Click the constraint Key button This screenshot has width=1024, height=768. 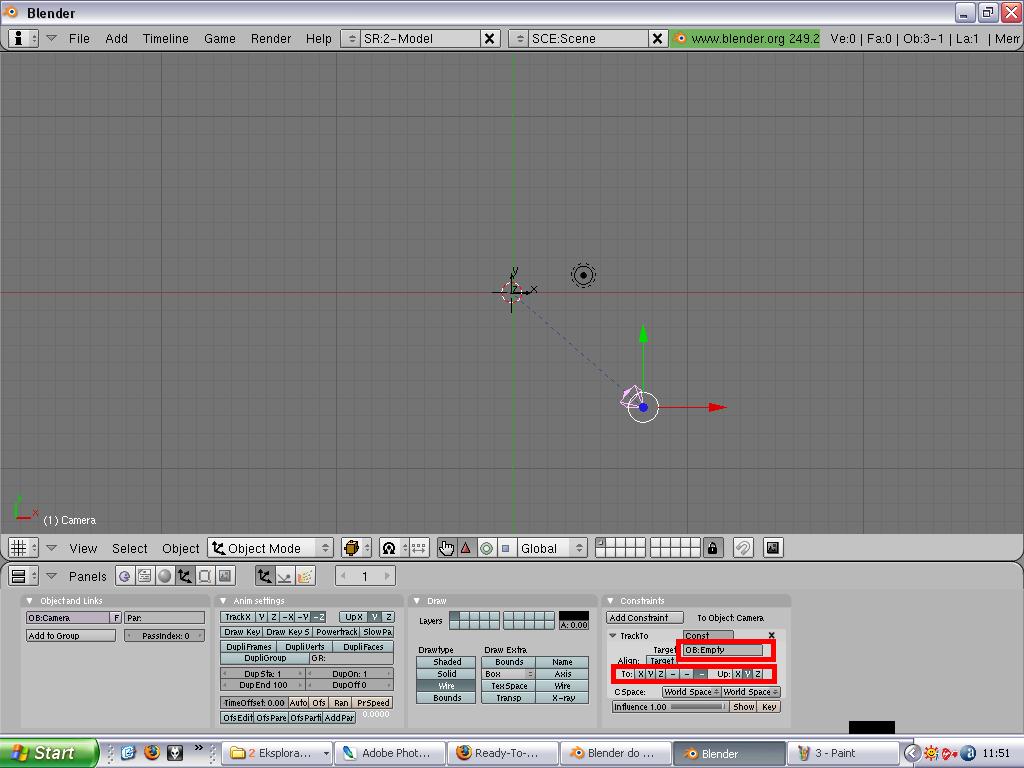click(x=769, y=707)
